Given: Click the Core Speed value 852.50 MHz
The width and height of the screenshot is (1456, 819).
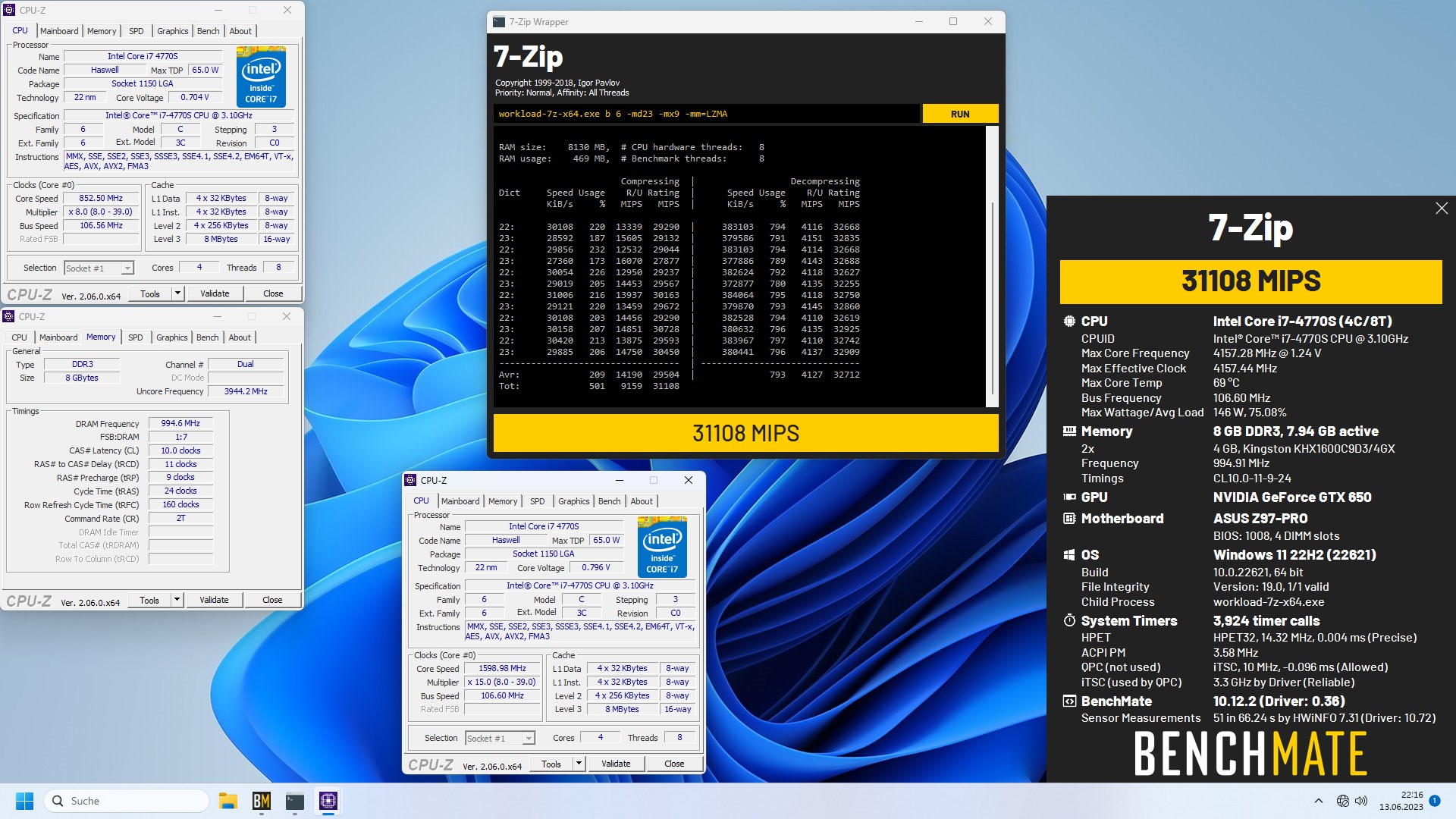Looking at the screenshot, I should [x=101, y=198].
